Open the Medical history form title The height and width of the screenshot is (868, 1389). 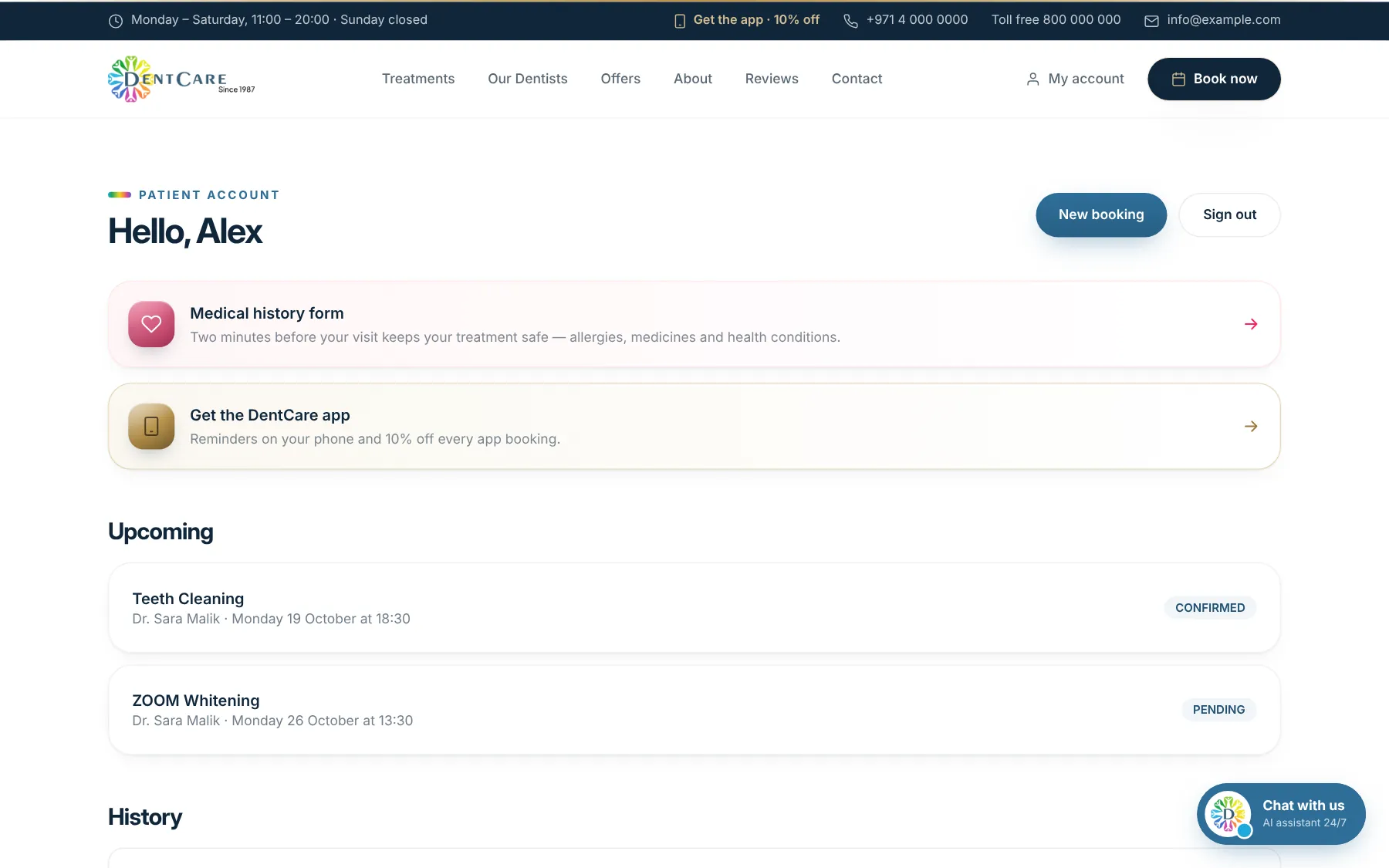tap(267, 313)
